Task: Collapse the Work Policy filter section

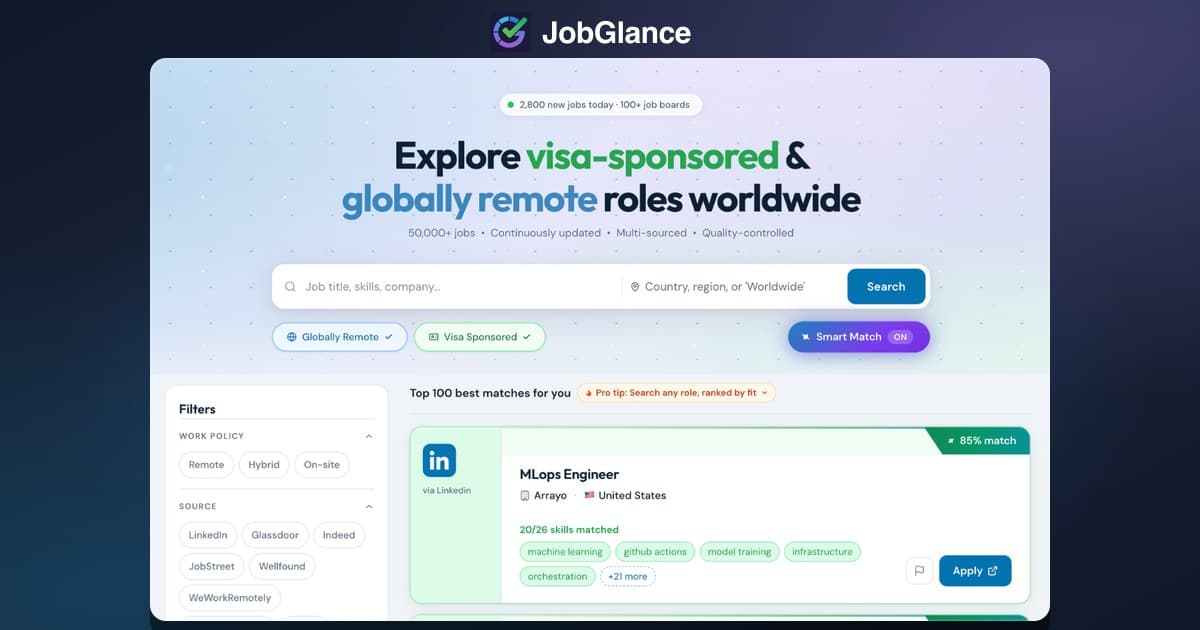Action: click(x=368, y=436)
